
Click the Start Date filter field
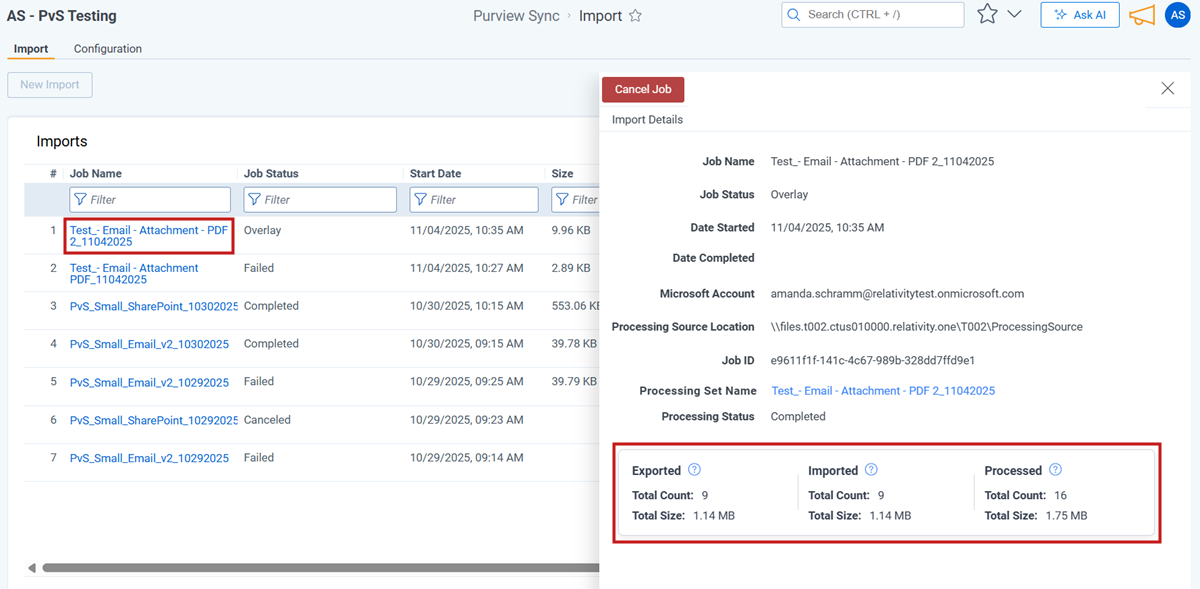[x=474, y=200]
